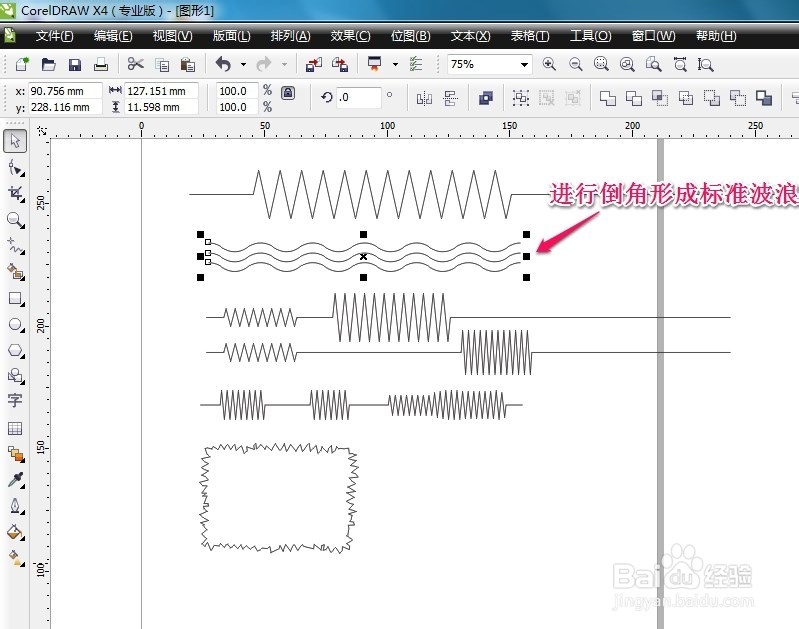Select the Rectangle tool
Viewport: 799px width, 629px height.
15,298
